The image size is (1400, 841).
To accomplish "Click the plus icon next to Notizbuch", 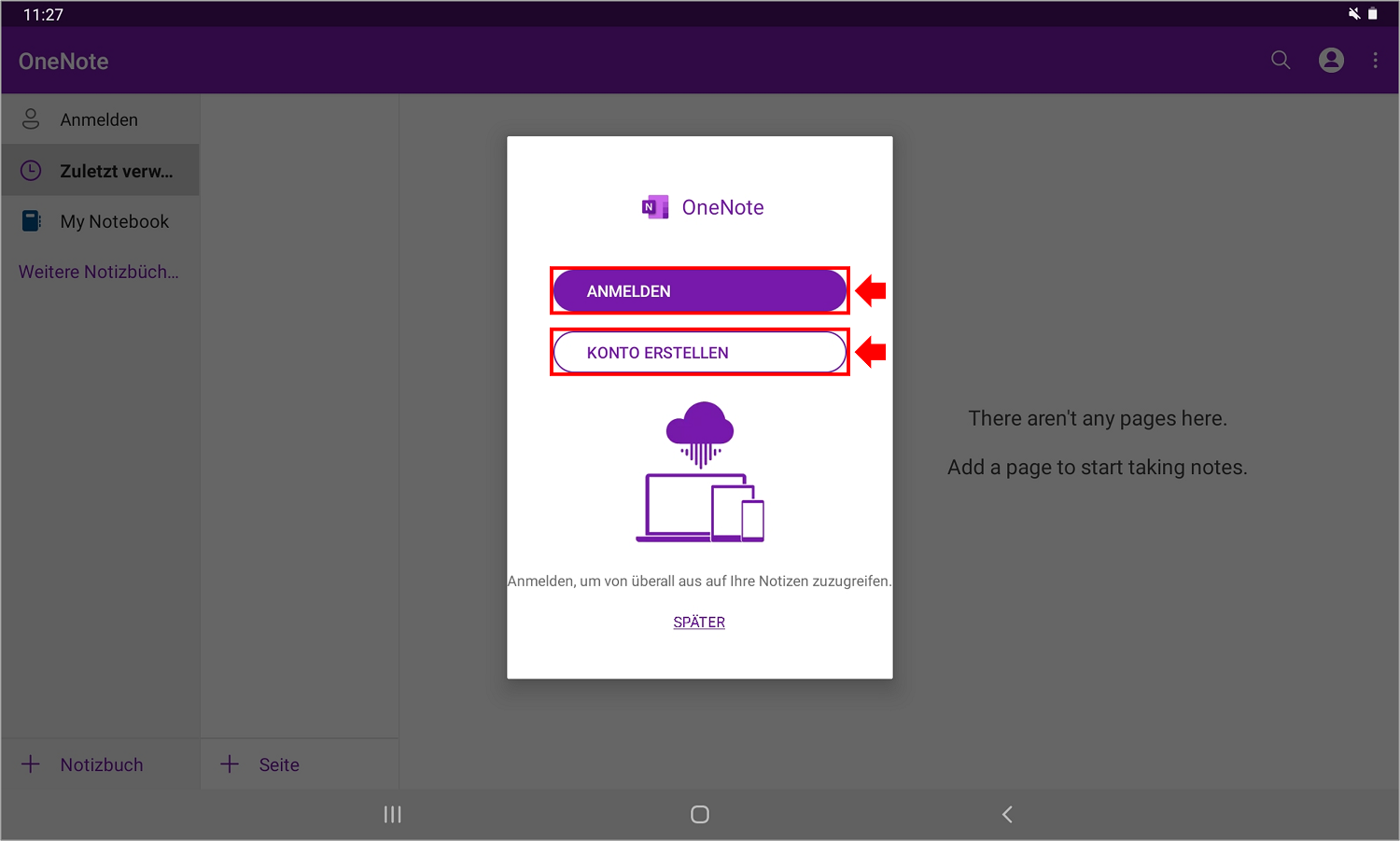I will point(31,764).
